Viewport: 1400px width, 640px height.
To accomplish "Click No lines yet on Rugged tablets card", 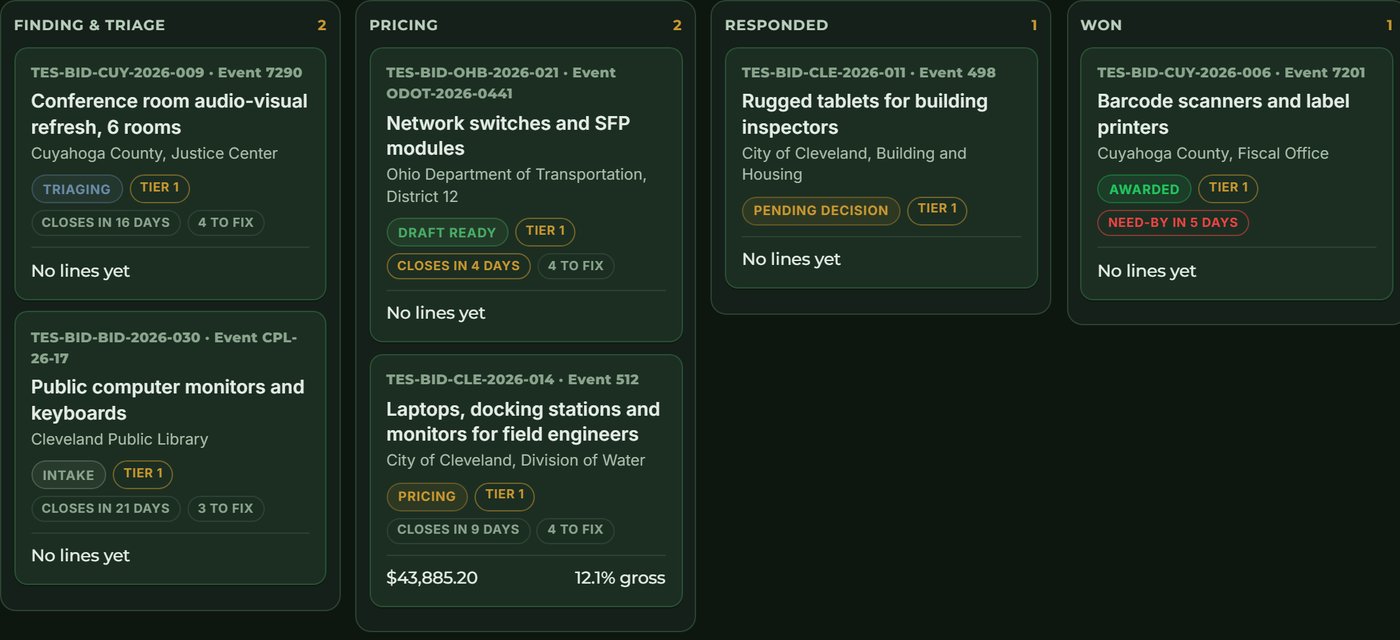I will (791, 259).
